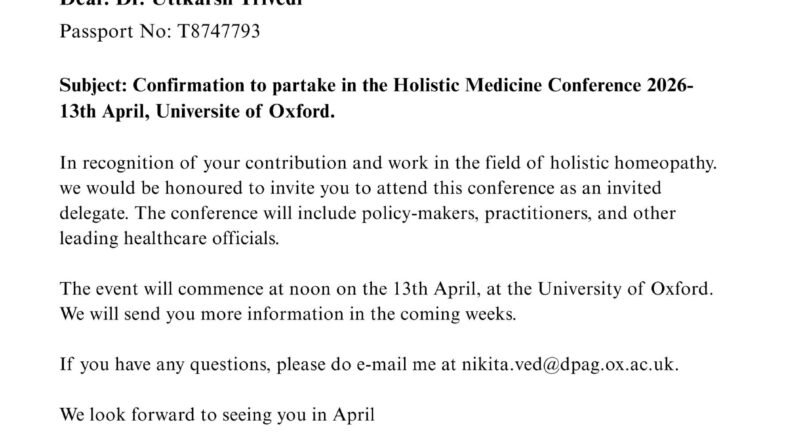Click "The event will commence" sentence start
This screenshot has height=445, width=800.
[146, 290]
